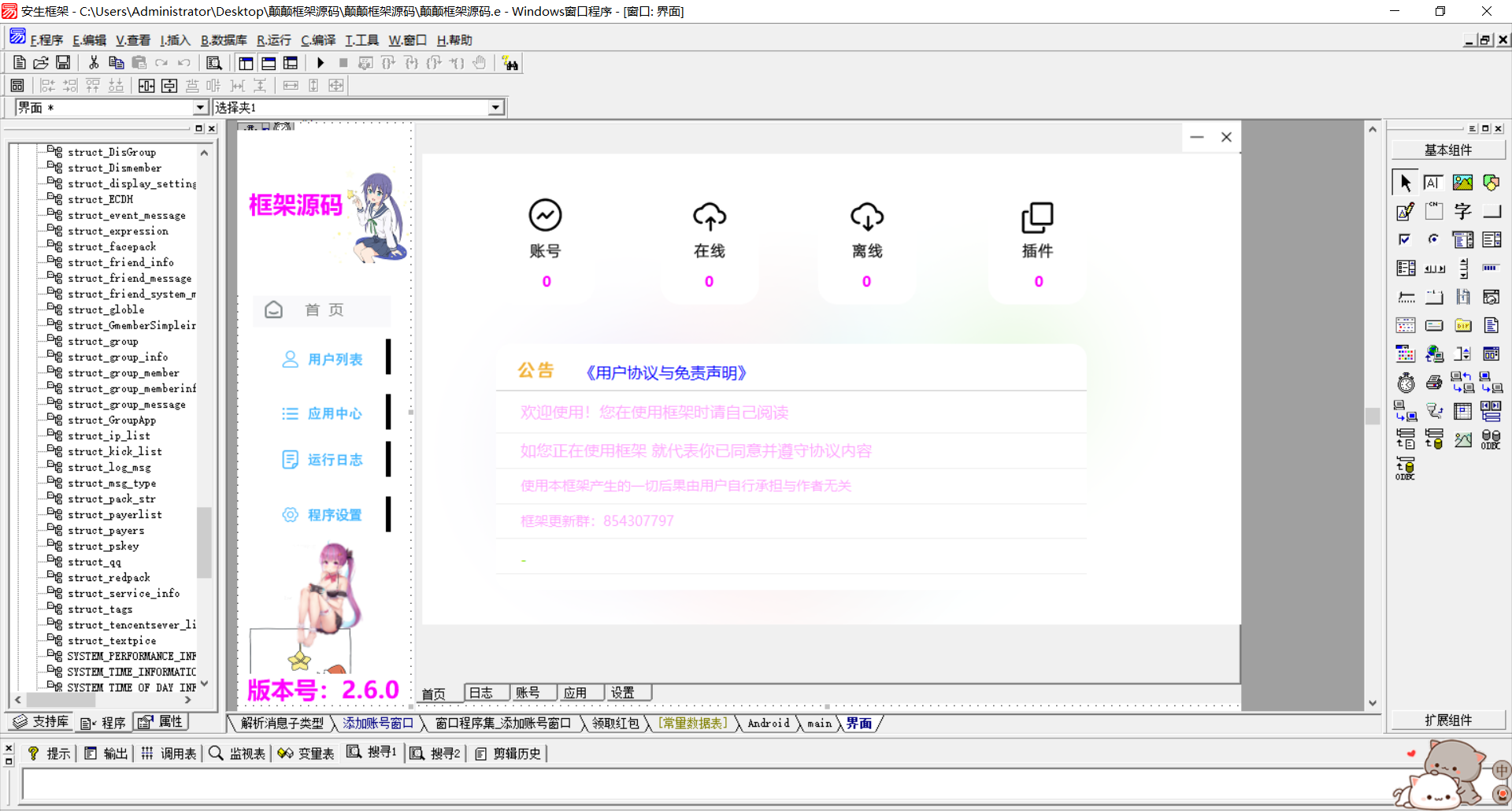
Task: Open the C.编译 menu
Action: 318,40
